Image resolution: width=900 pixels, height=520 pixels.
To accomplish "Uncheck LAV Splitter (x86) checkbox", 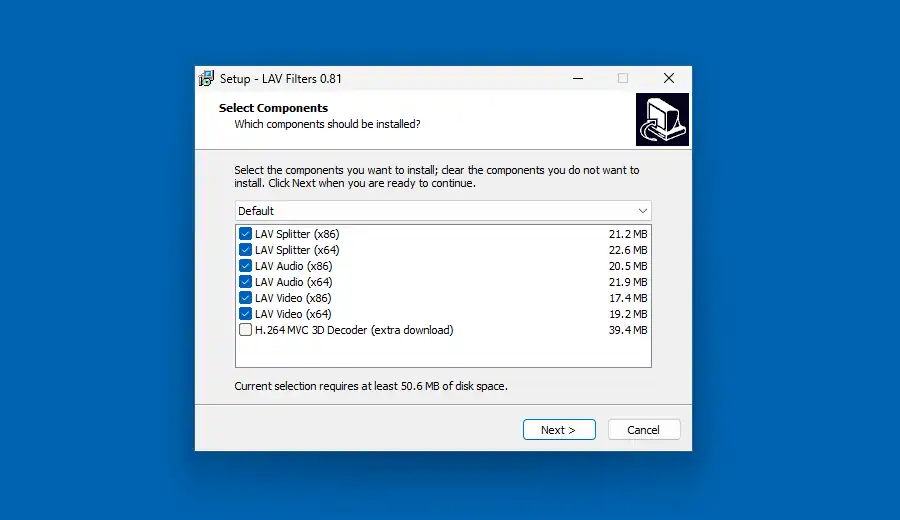I will tap(245, 234).
